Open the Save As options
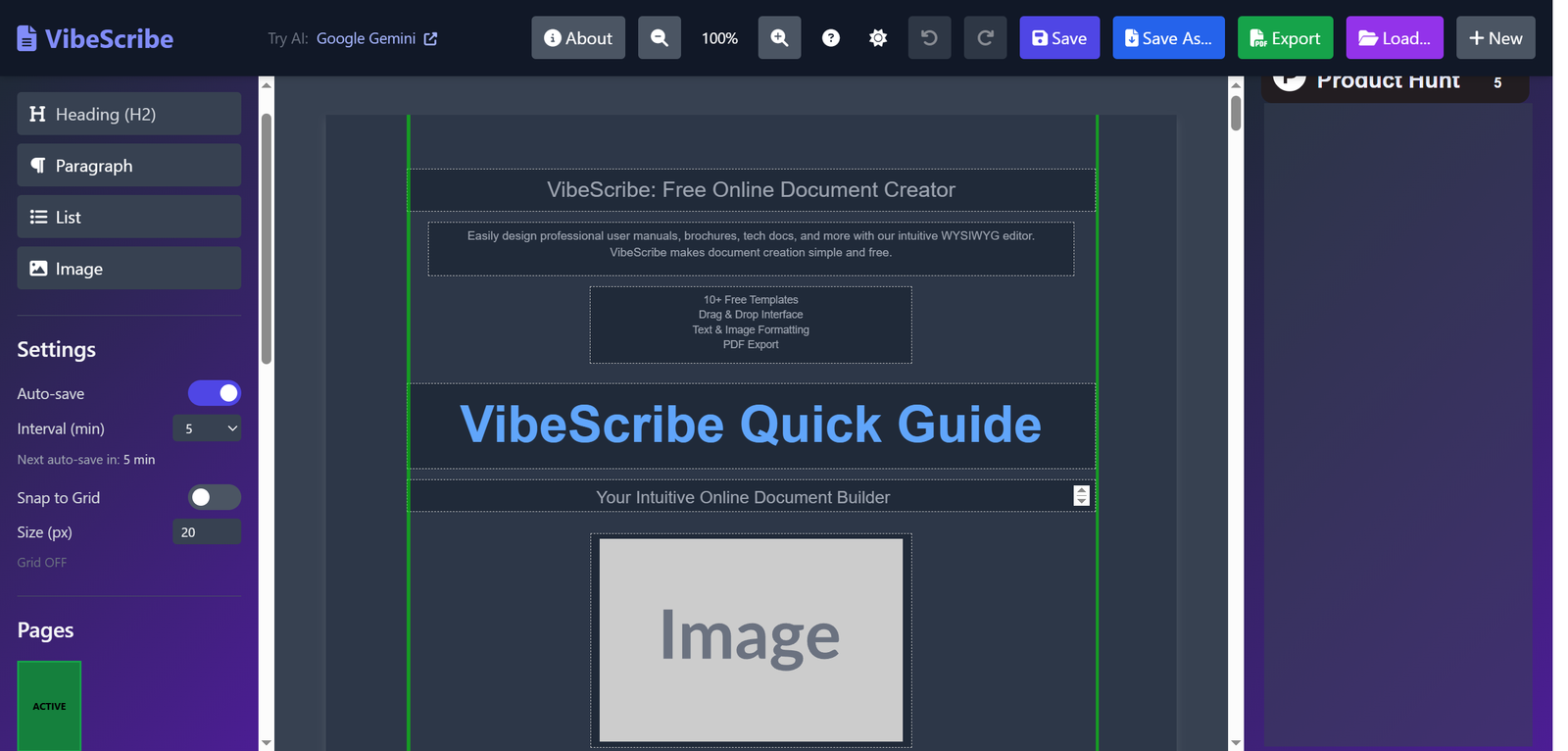Screen dimensions: 1568x751 pos(1168,38)
